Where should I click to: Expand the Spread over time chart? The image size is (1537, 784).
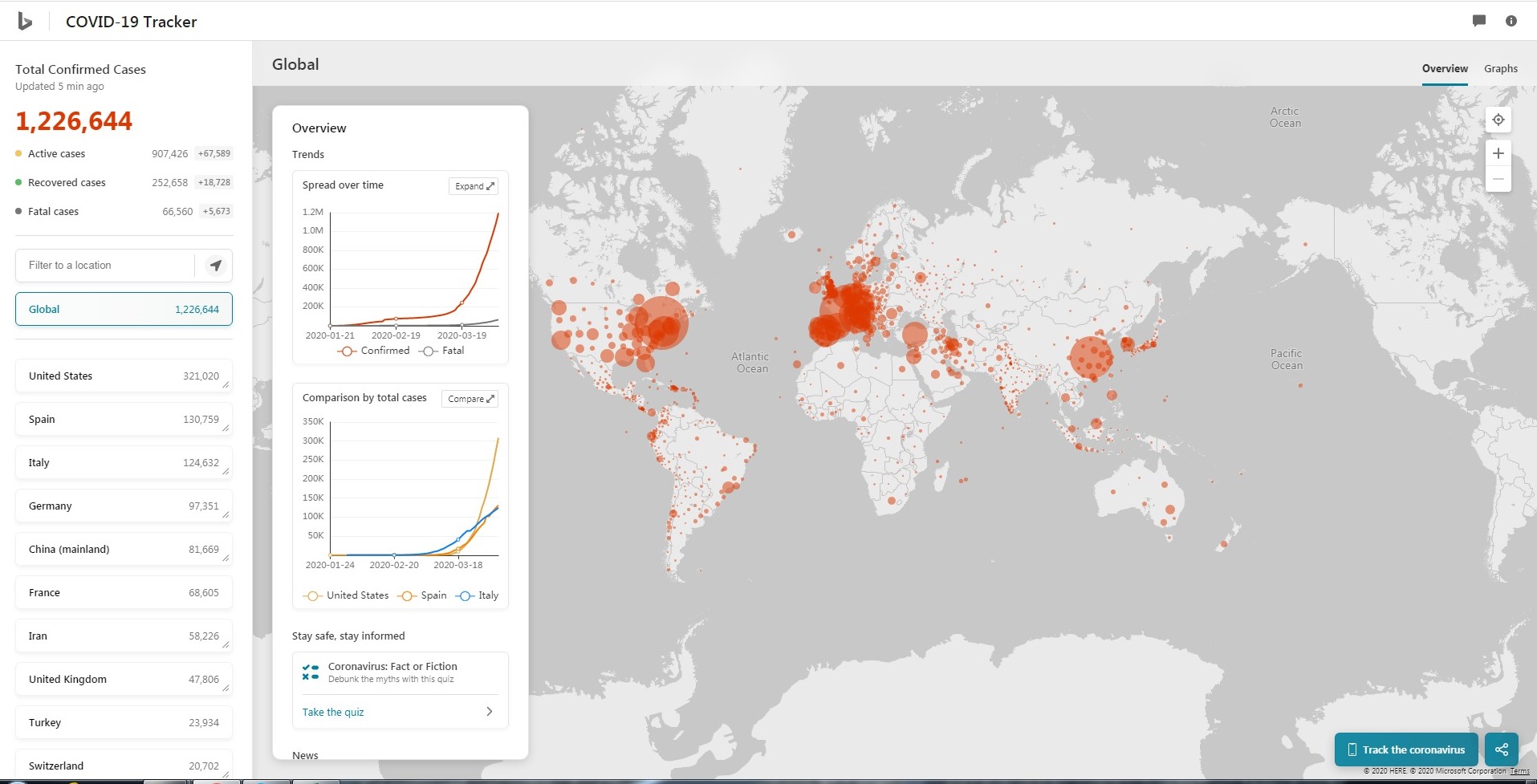click(x=474, y=186)
